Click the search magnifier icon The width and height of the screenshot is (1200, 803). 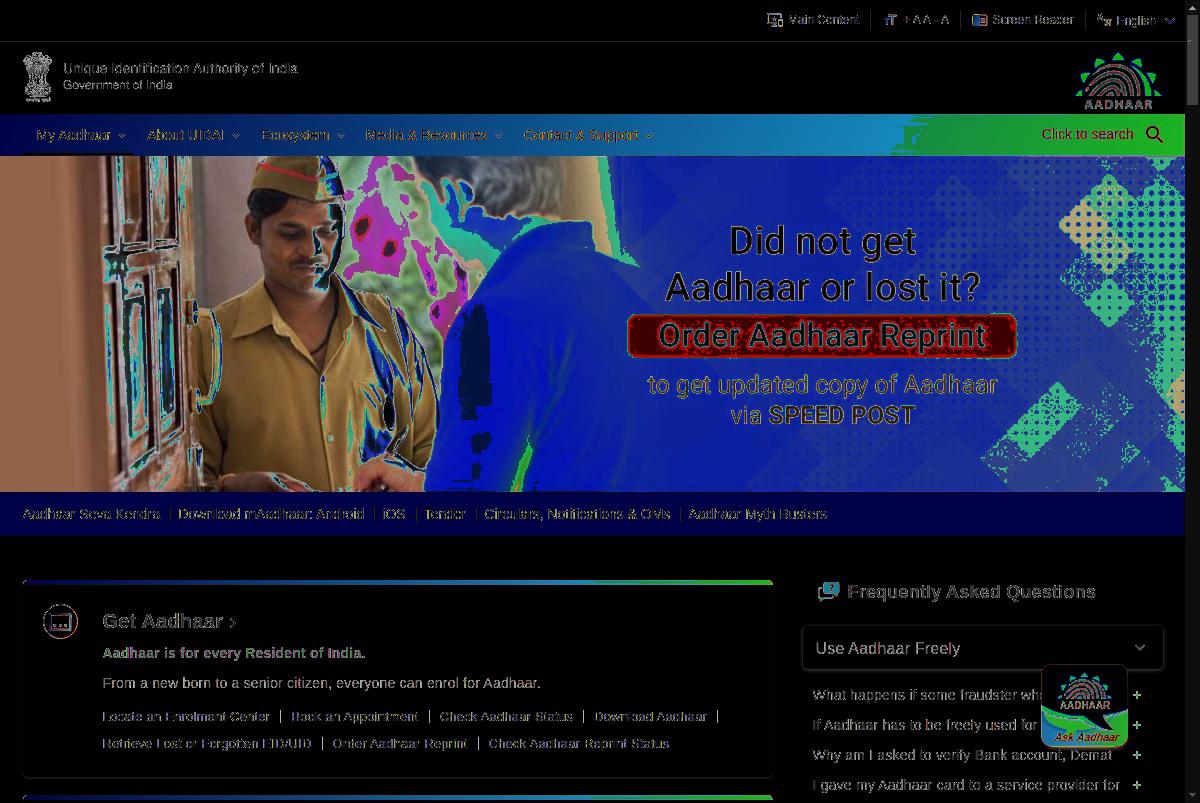click(x=1155, y=134)
